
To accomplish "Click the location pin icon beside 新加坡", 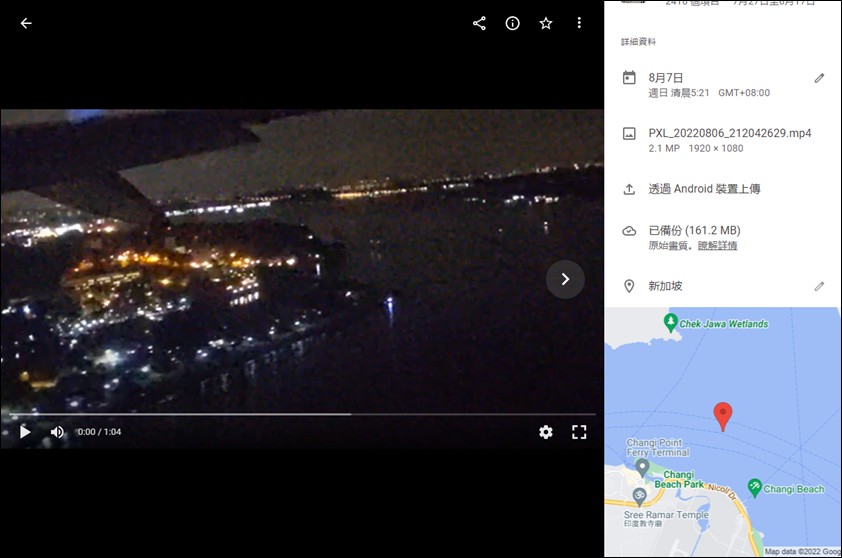I will point(629,286).
